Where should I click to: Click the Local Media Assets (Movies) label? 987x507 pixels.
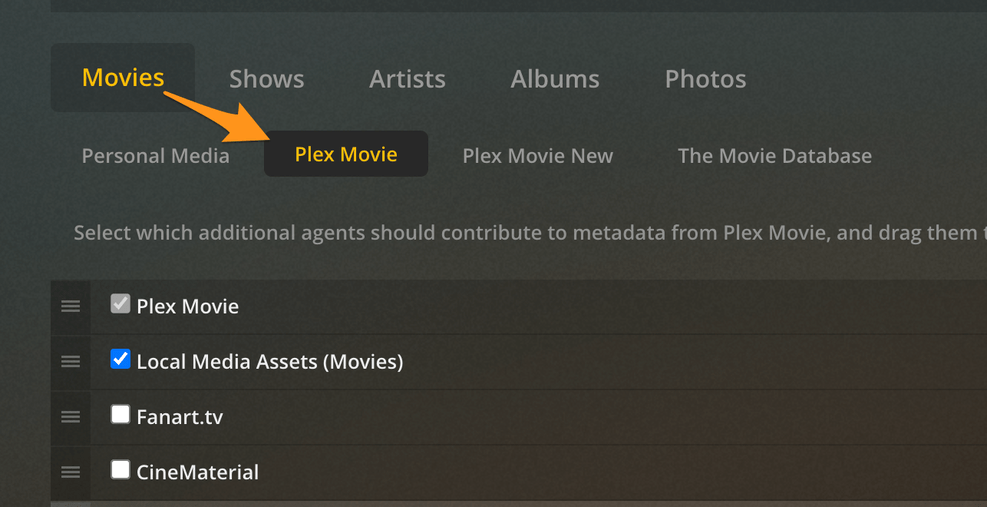[269, 362]
